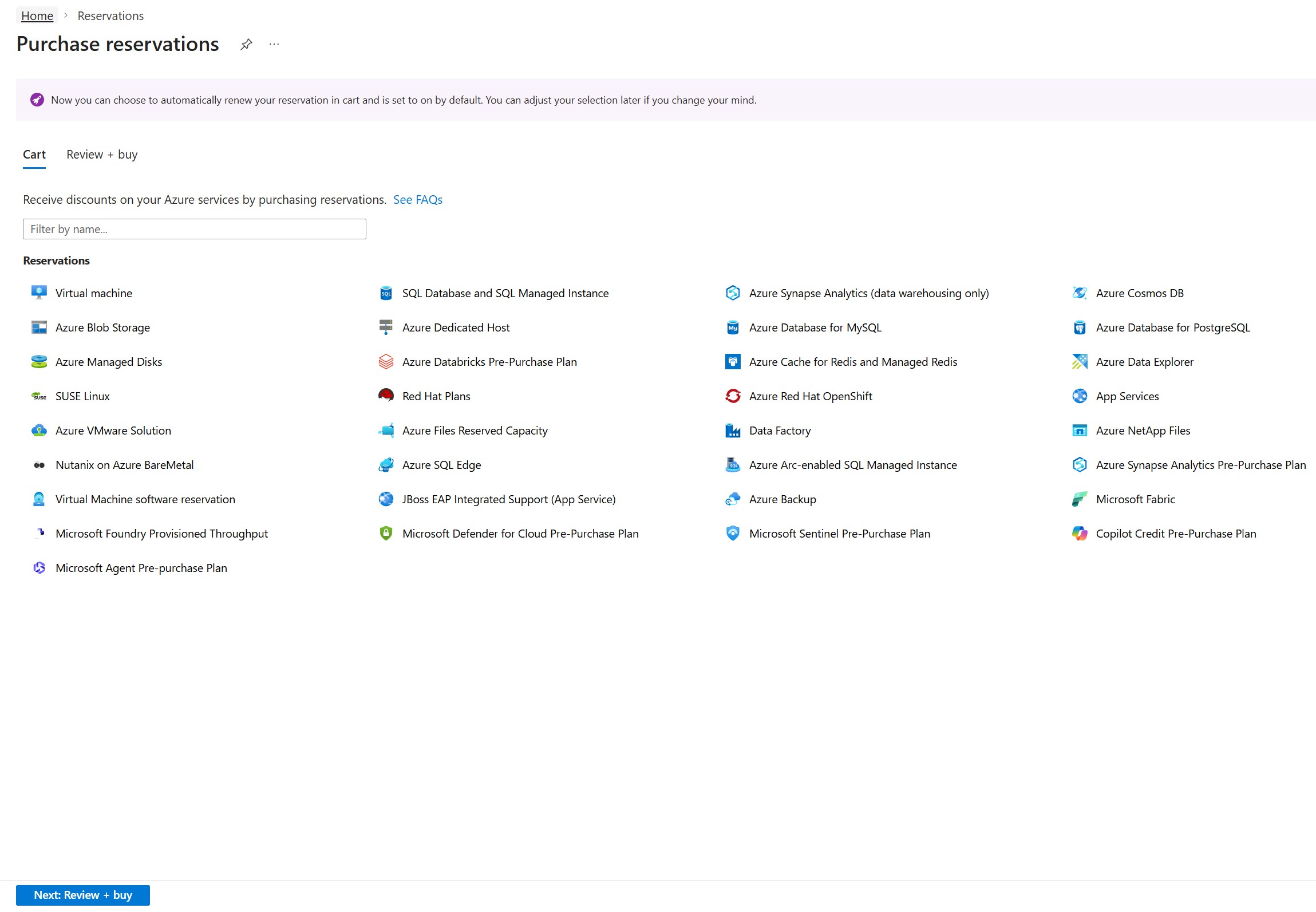Pin the Purchase reservations page
The height and width of the screenshot is (912, 1316).
pyautogui.click(x=246, y=44)
